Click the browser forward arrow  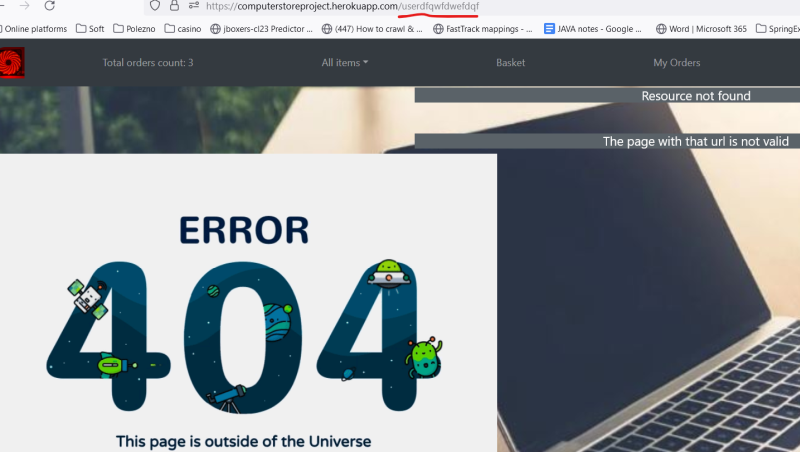24,6
